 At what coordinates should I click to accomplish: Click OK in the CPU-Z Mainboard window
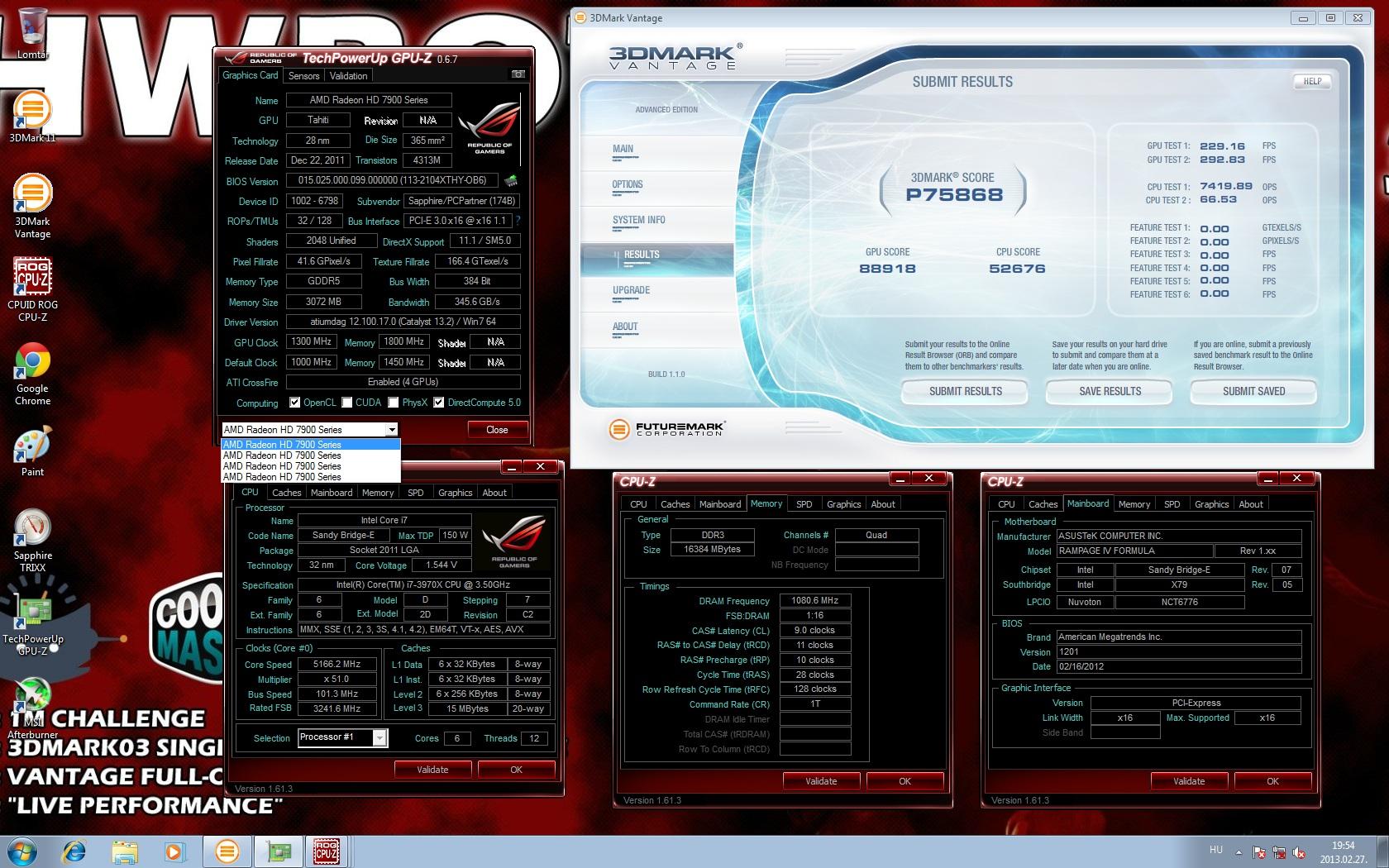point(1272,781)
